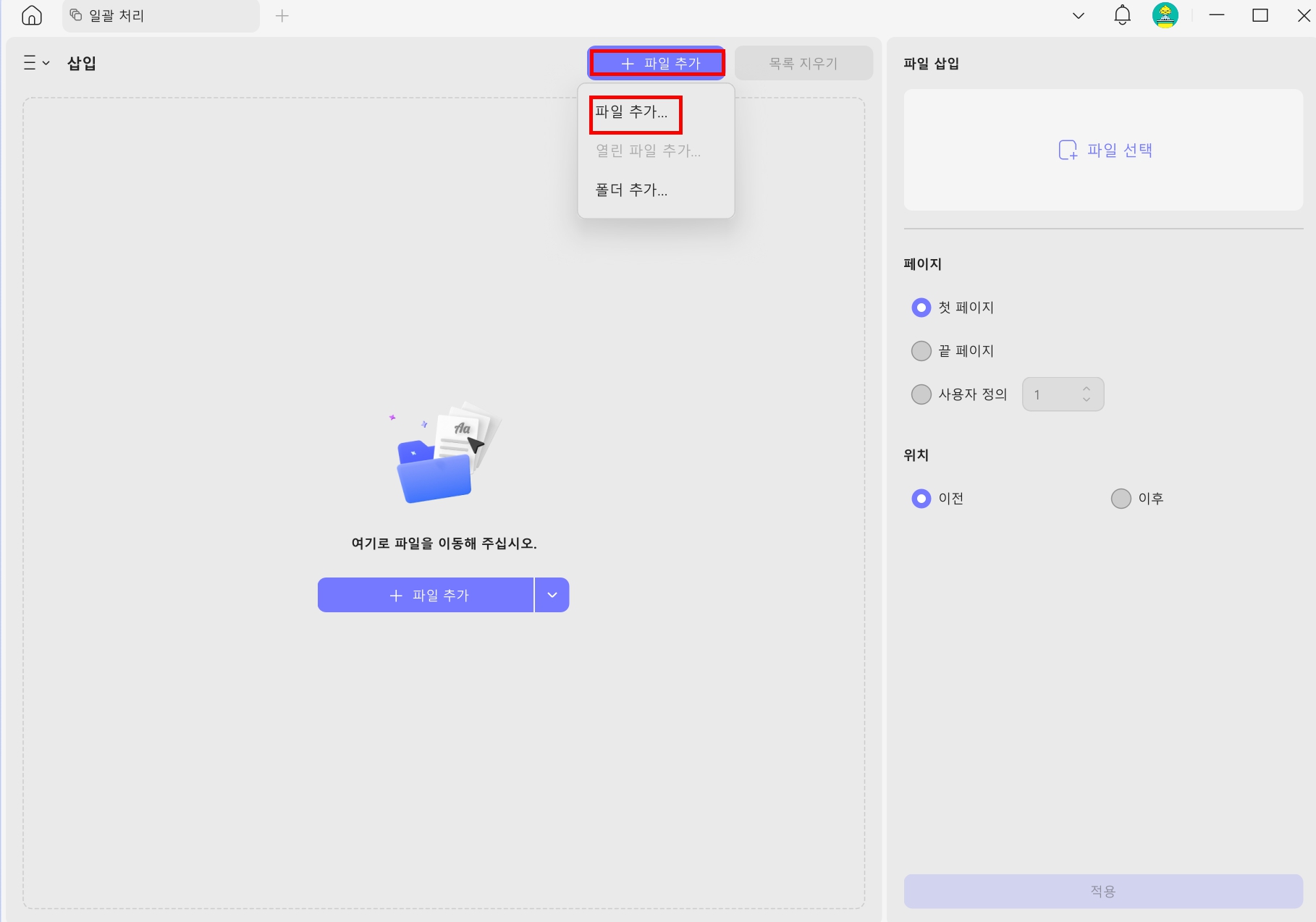Image resolution: width=1316 pixels, height=922 pixels.
Task: Increase page number with up stepper arrow
Action: pos(1087,389)
